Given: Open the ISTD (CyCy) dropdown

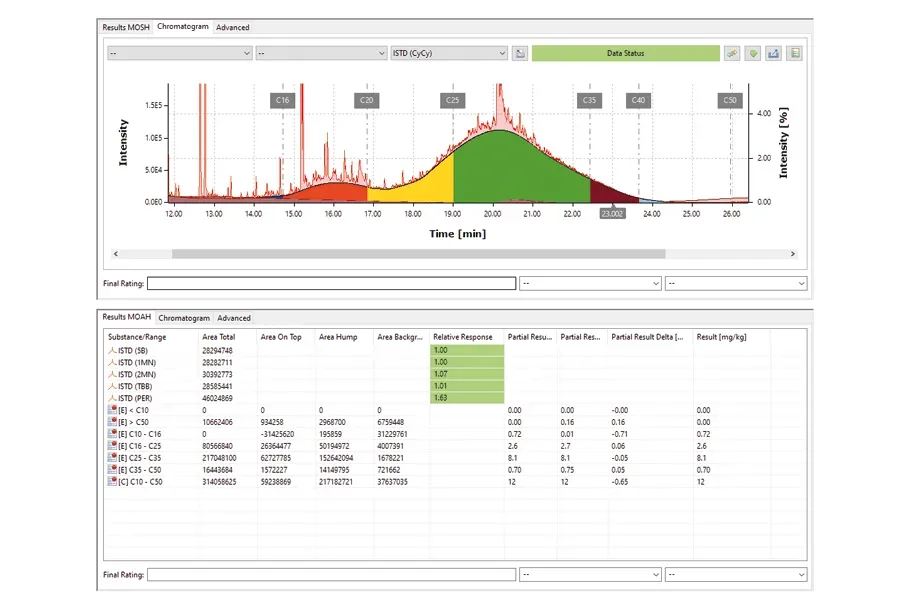Looking at the screenshot, I should 449,53.
